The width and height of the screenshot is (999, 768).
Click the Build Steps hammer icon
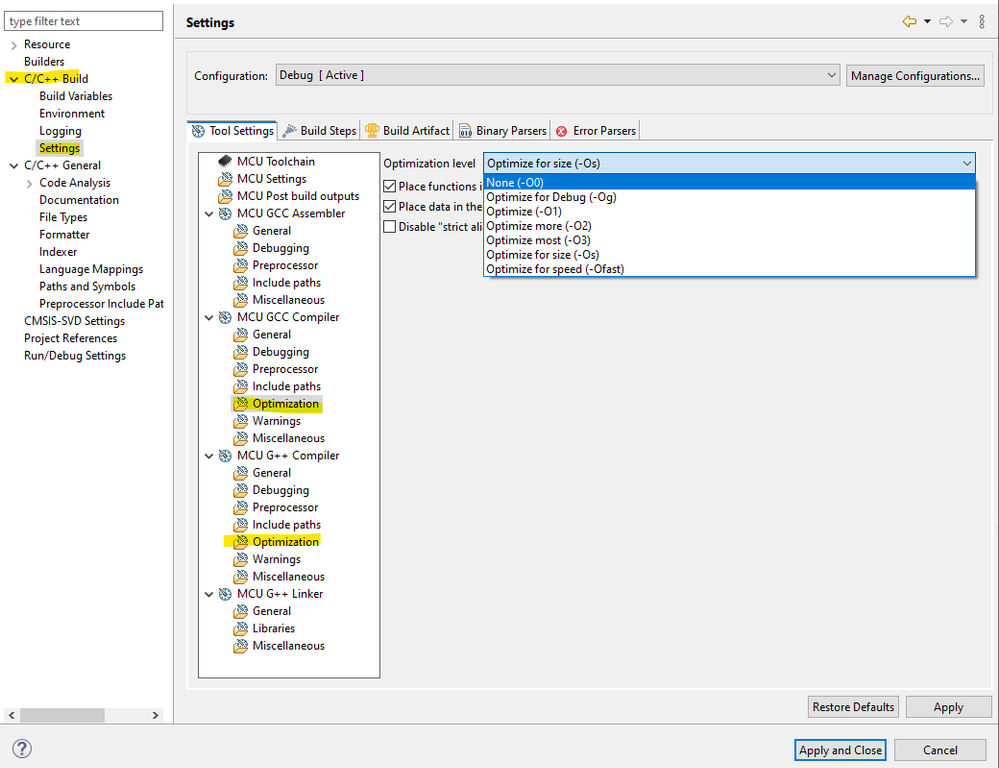pos(289,131)
